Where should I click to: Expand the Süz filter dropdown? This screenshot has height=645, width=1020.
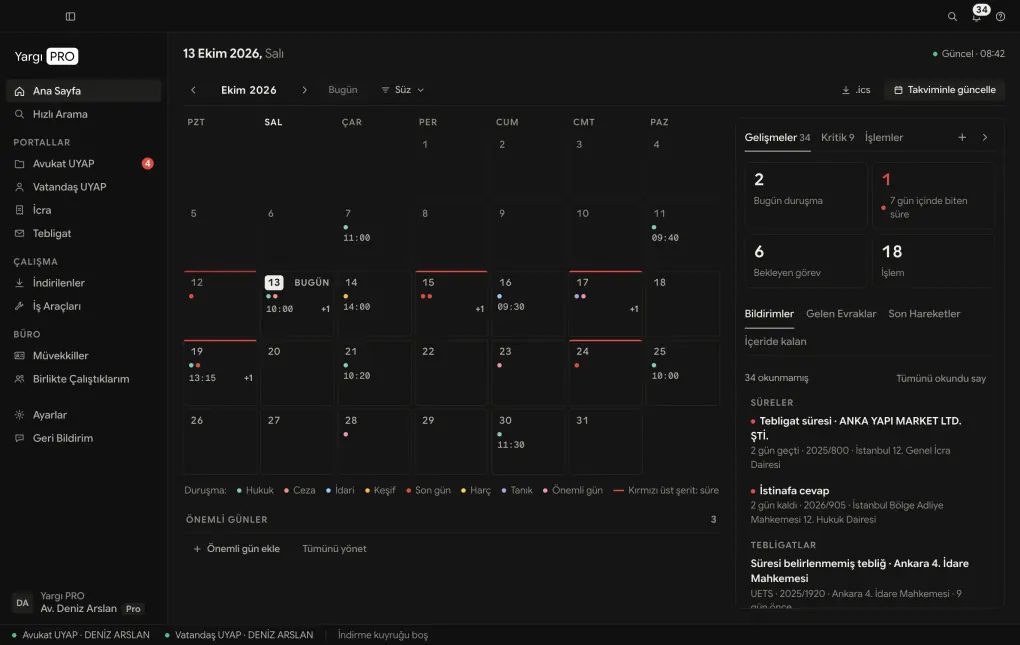coord(403,90)
